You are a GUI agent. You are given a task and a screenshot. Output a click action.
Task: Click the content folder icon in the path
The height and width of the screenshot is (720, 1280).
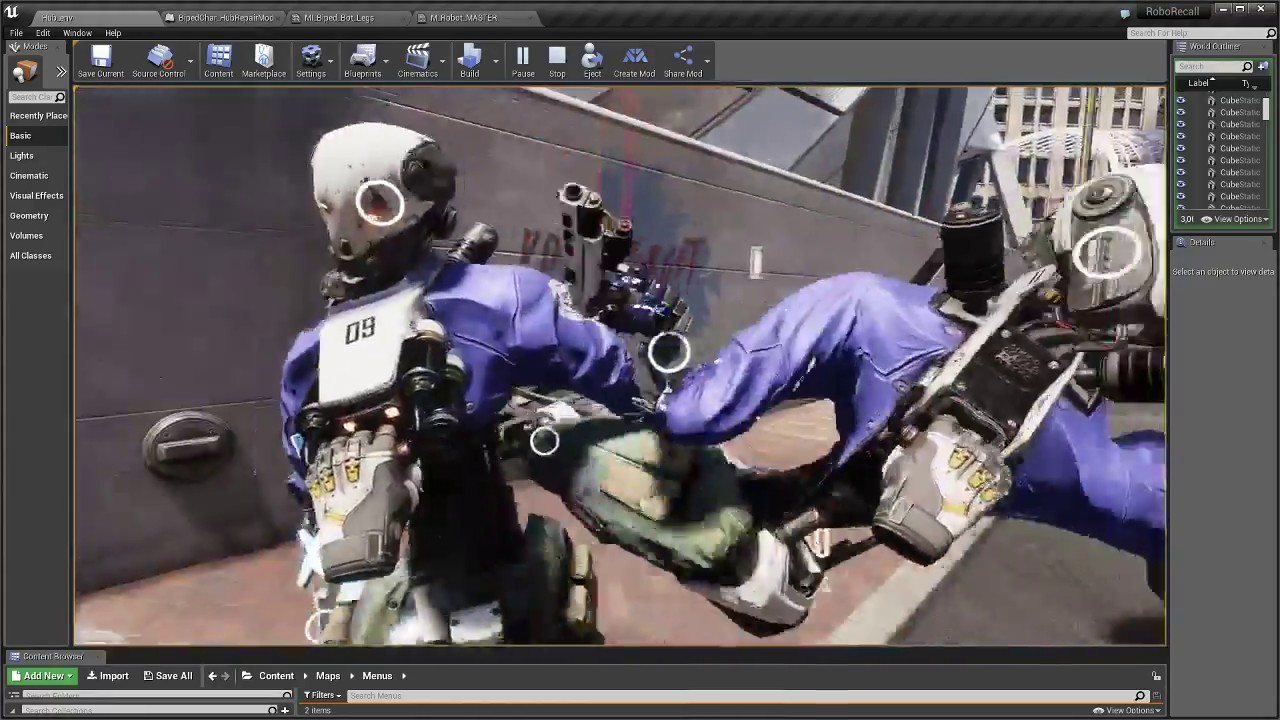point(247,676)
